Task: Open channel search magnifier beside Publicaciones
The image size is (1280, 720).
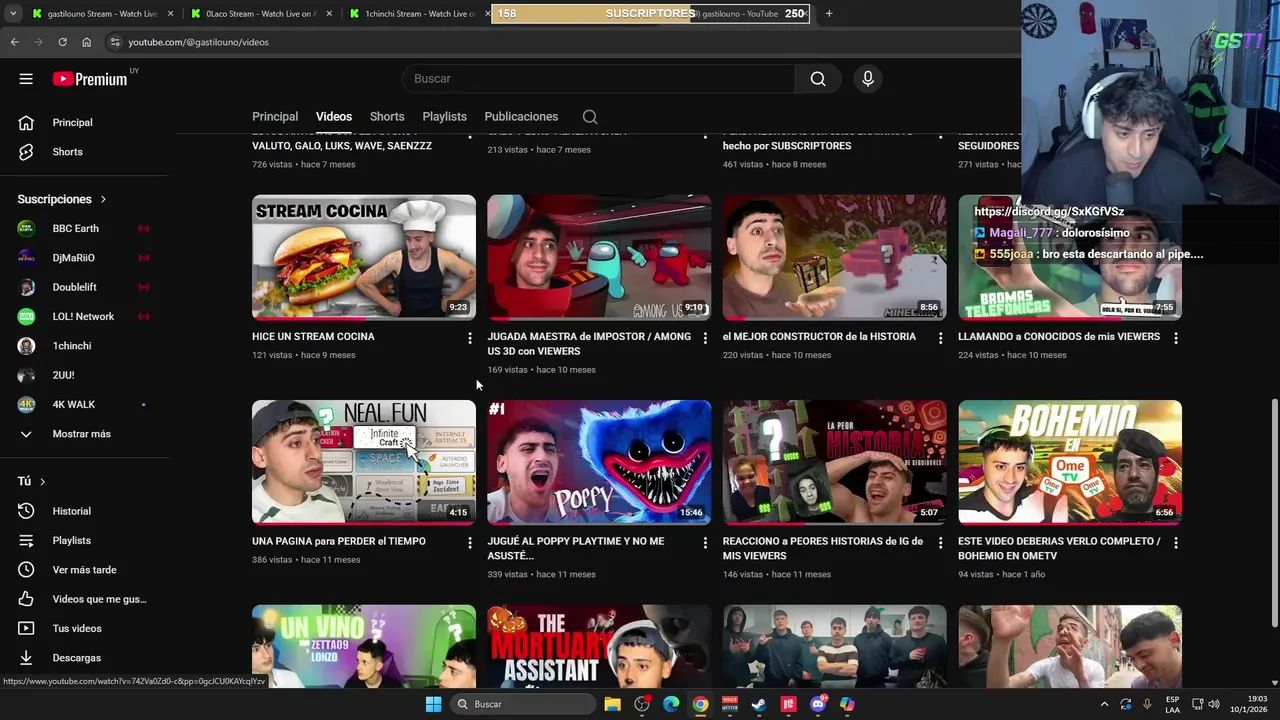Action: [590, 117]
